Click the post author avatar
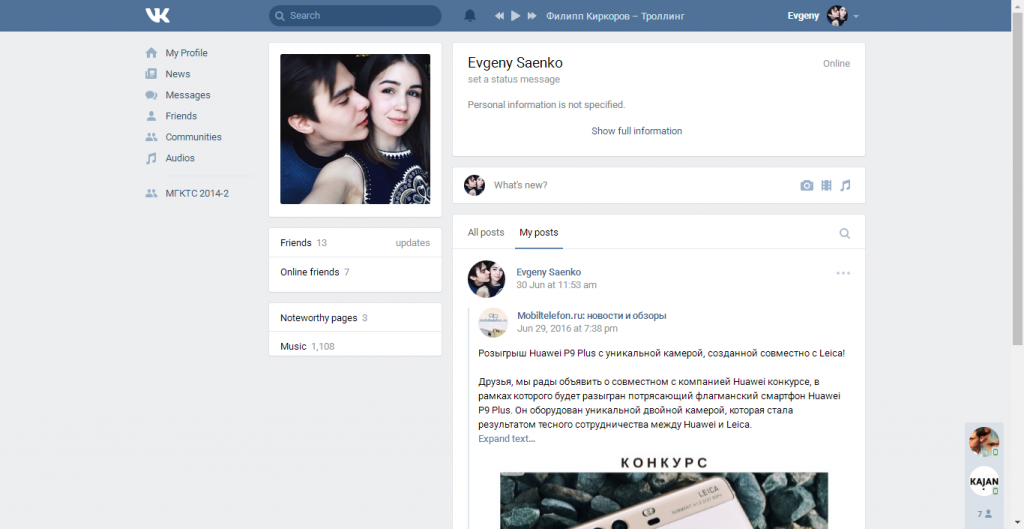Viewport: 1024px width, 529px height. (487, 279)
